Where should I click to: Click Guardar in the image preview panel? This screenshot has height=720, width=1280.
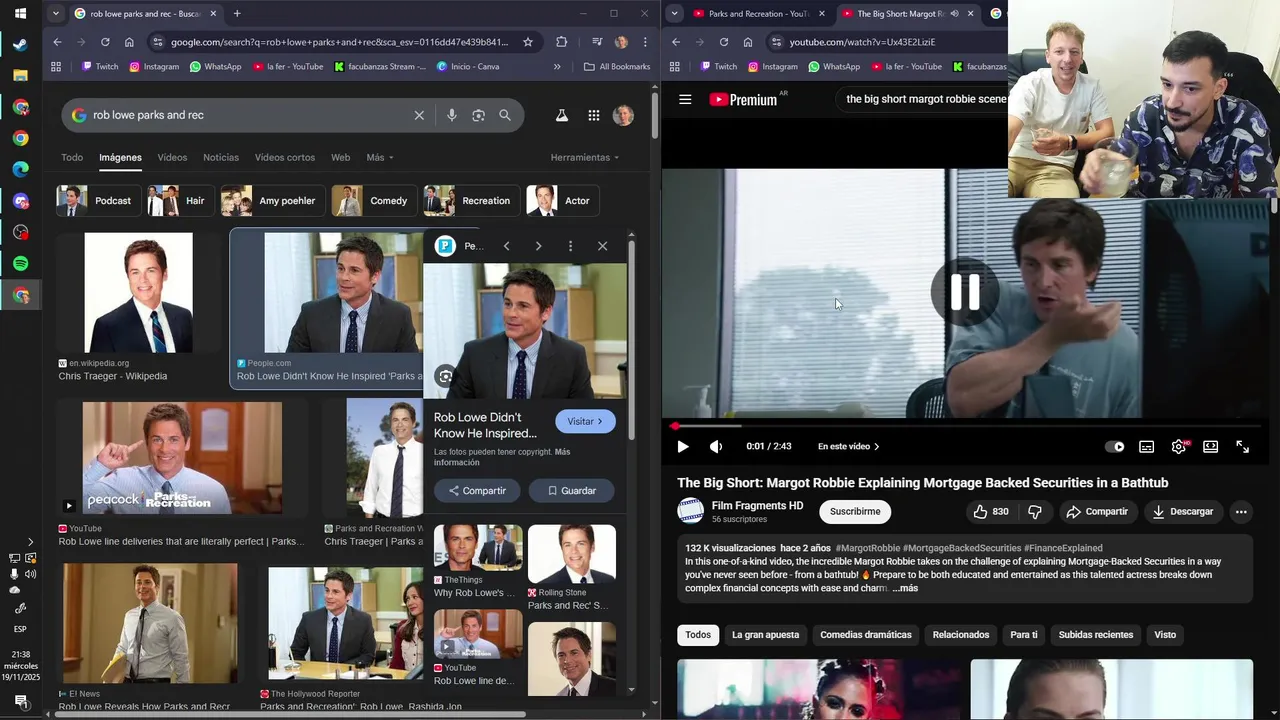[x=571, y=491]
